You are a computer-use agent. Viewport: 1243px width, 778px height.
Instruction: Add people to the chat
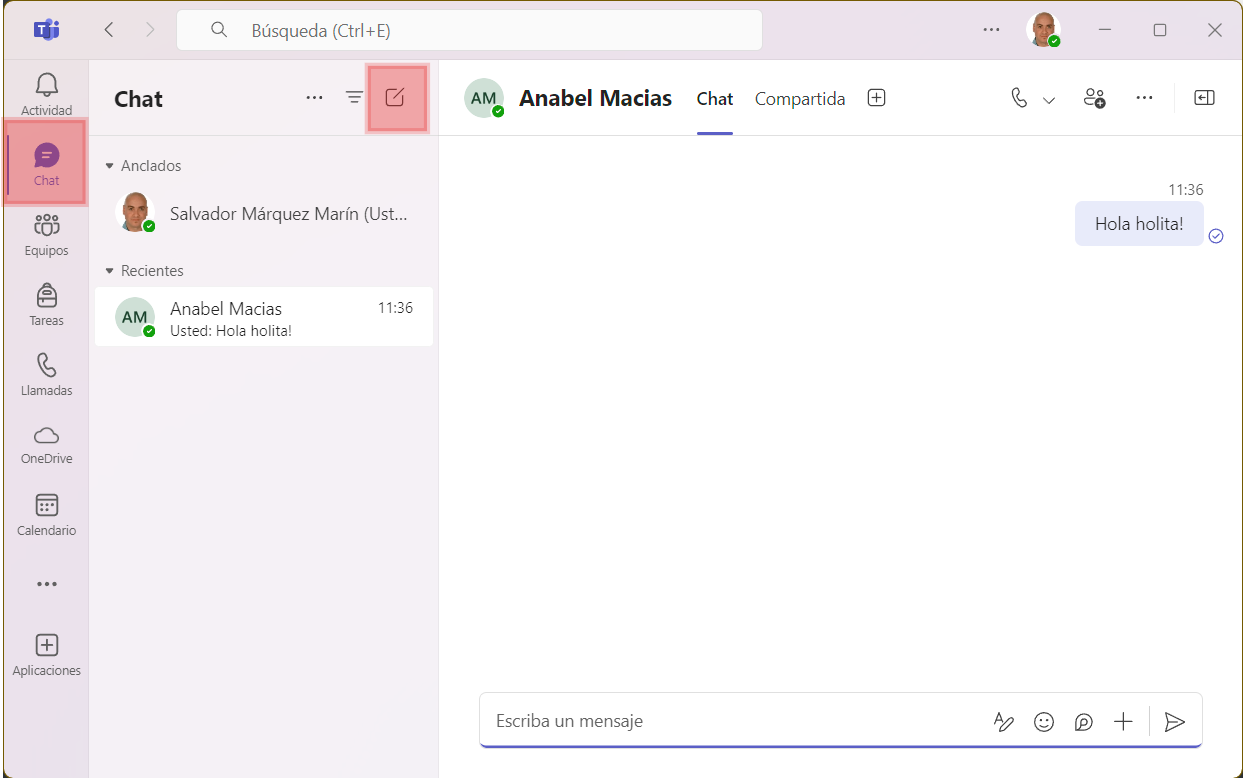click(x=1094, y=98)
